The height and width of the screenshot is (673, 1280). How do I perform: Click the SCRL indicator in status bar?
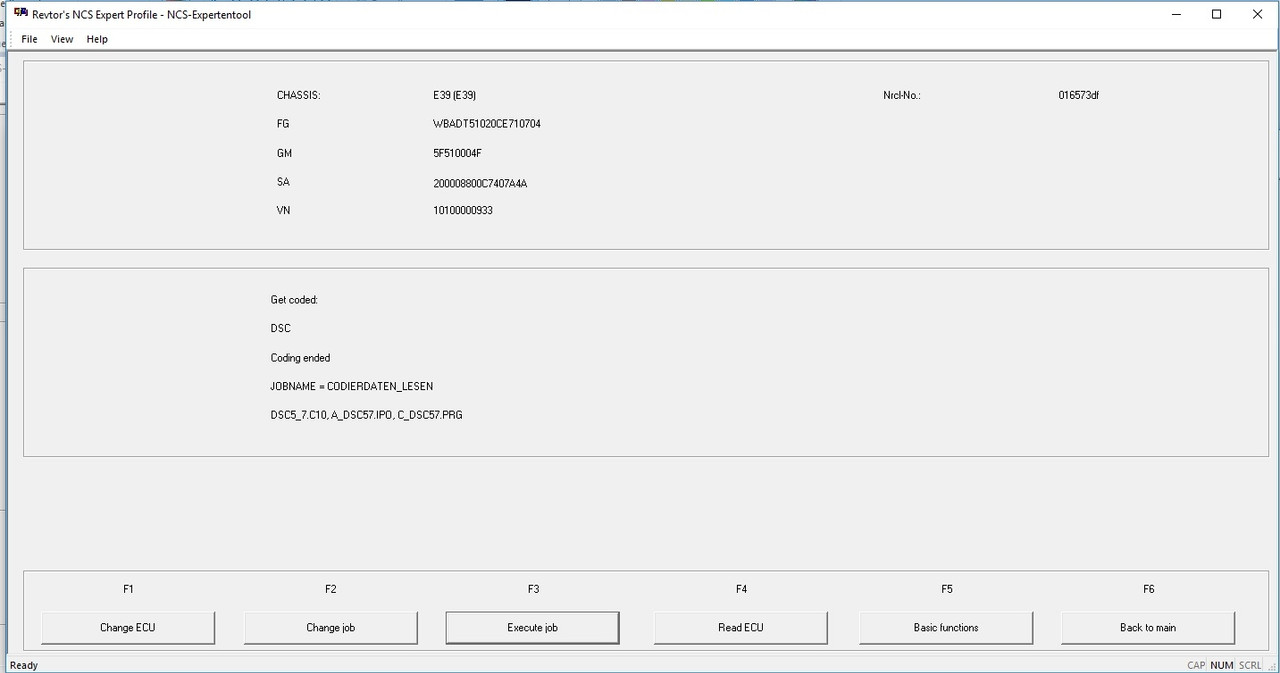[x=1250, y=665]
